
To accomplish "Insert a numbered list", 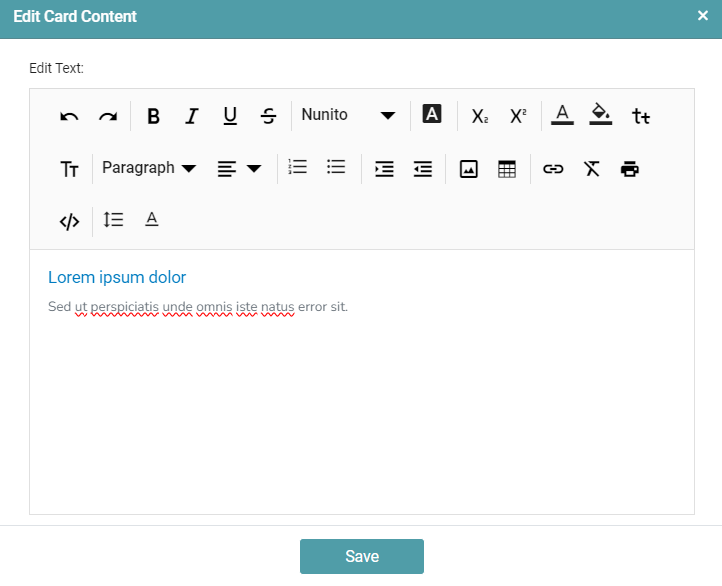I will click(x=297, y=167).
